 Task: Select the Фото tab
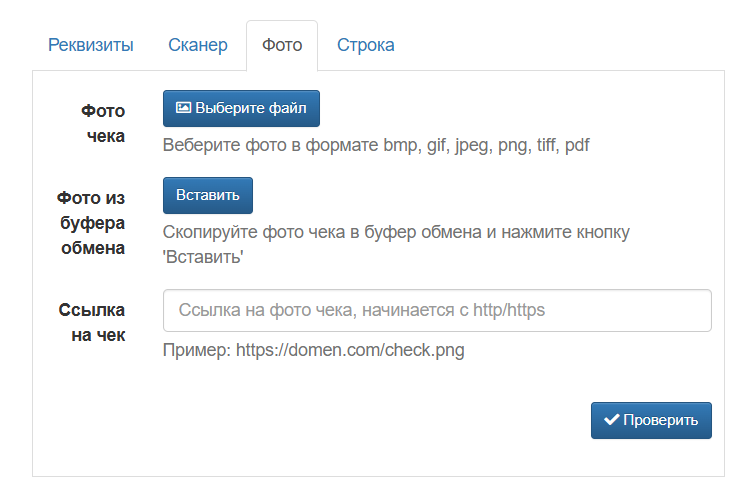(x=281, y=45)
